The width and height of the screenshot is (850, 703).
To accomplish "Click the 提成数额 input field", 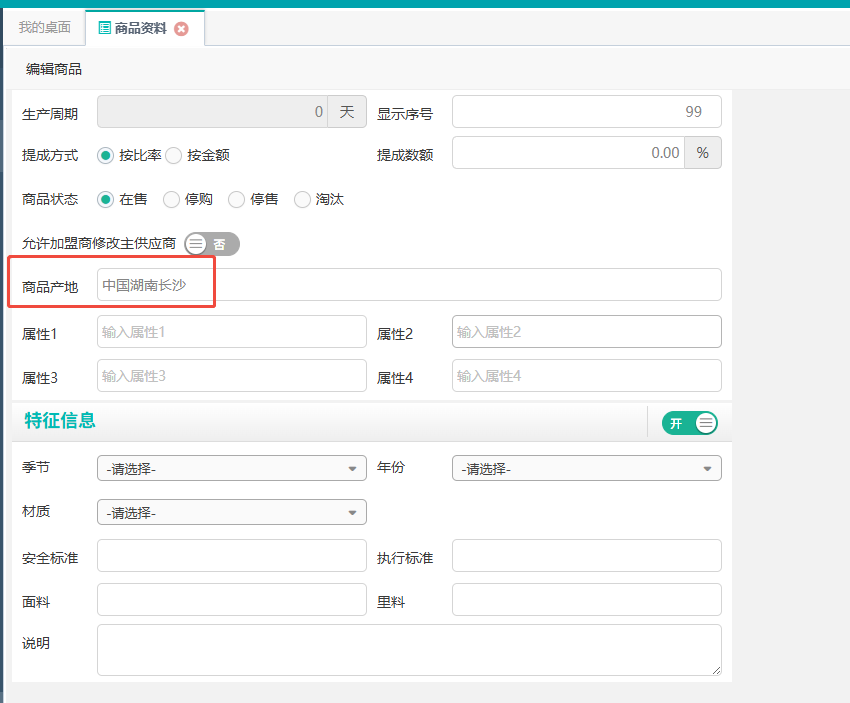I will [x=568, y=153].
